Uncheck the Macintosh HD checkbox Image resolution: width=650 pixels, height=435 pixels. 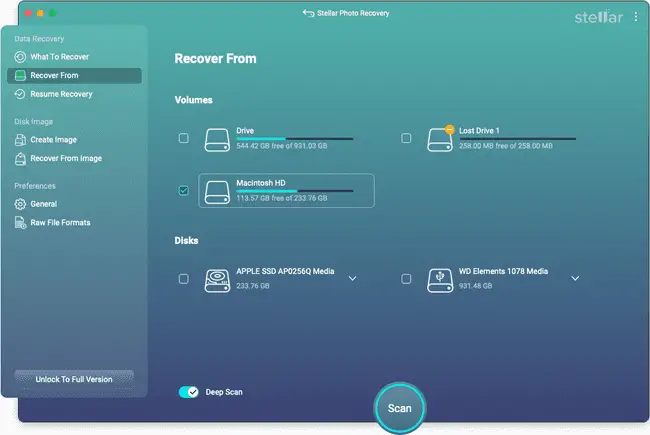[184, 190]
